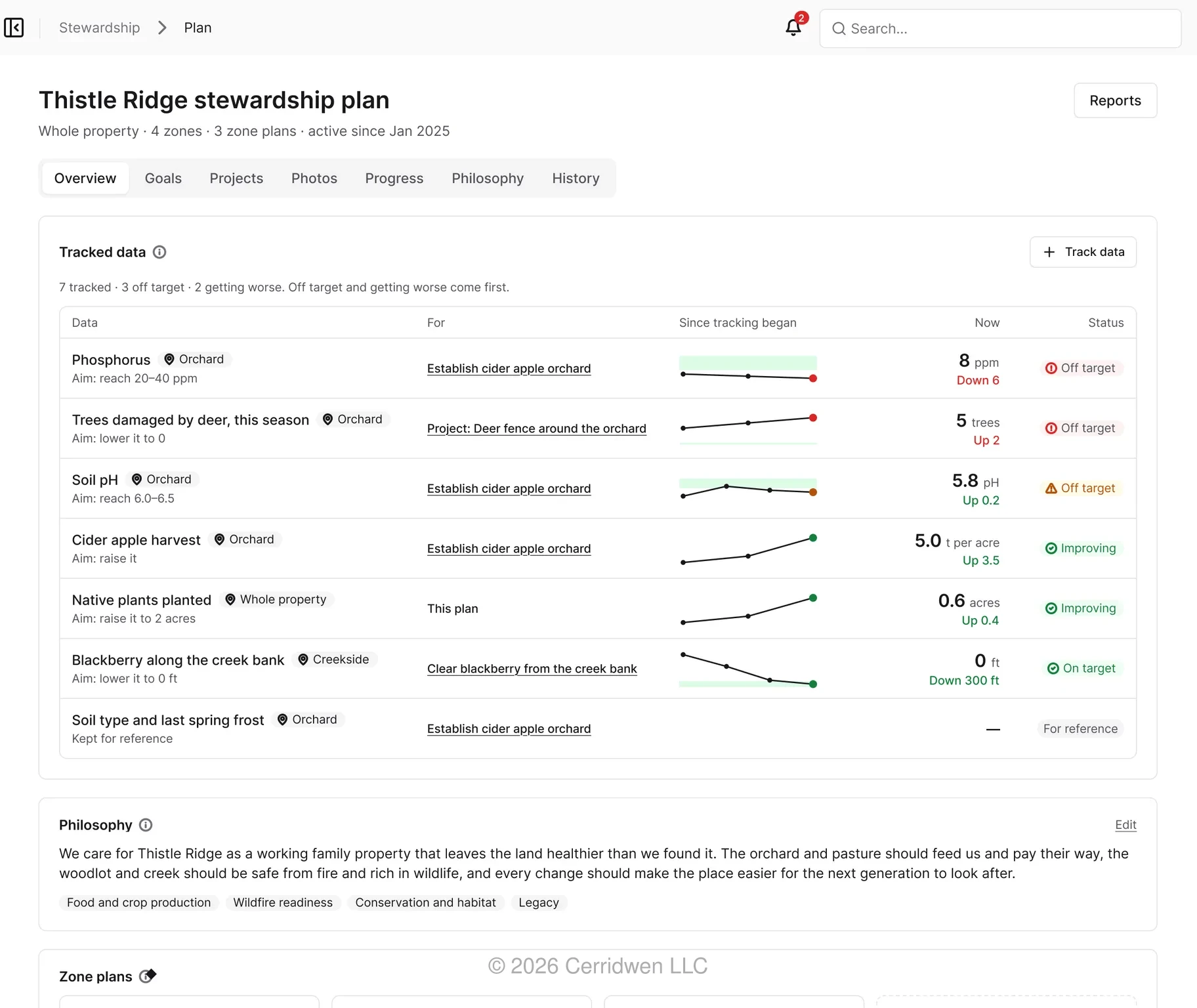Open the Philosophy tab
1197x1008 pixels.
[488, 178]
